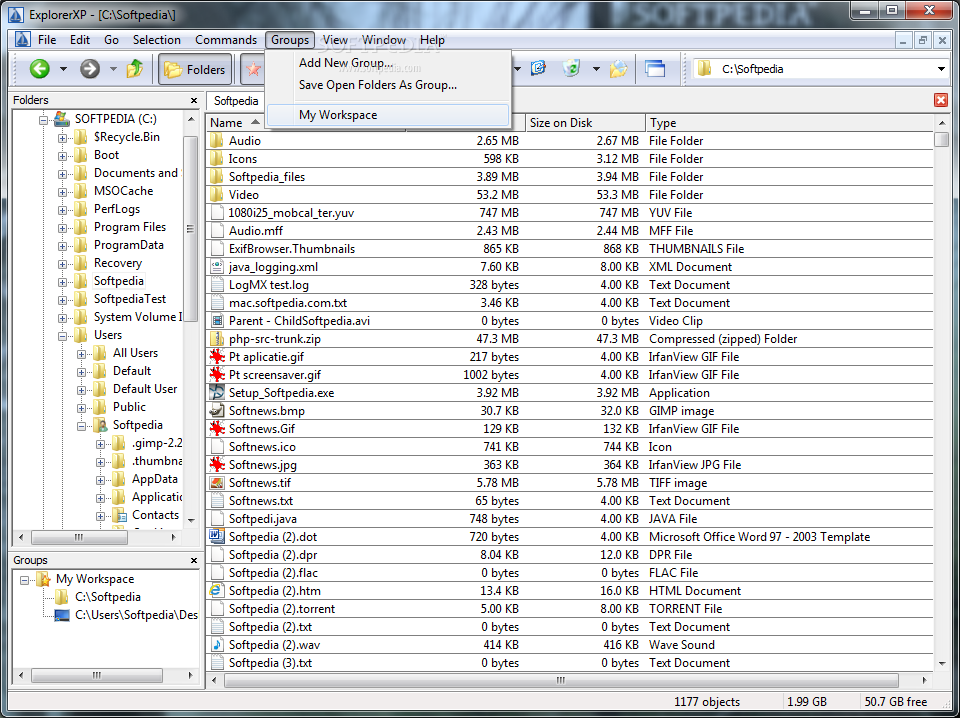Select the SoftpediaTest folder in tree
The image size is (960, 718).
[130, 299]
